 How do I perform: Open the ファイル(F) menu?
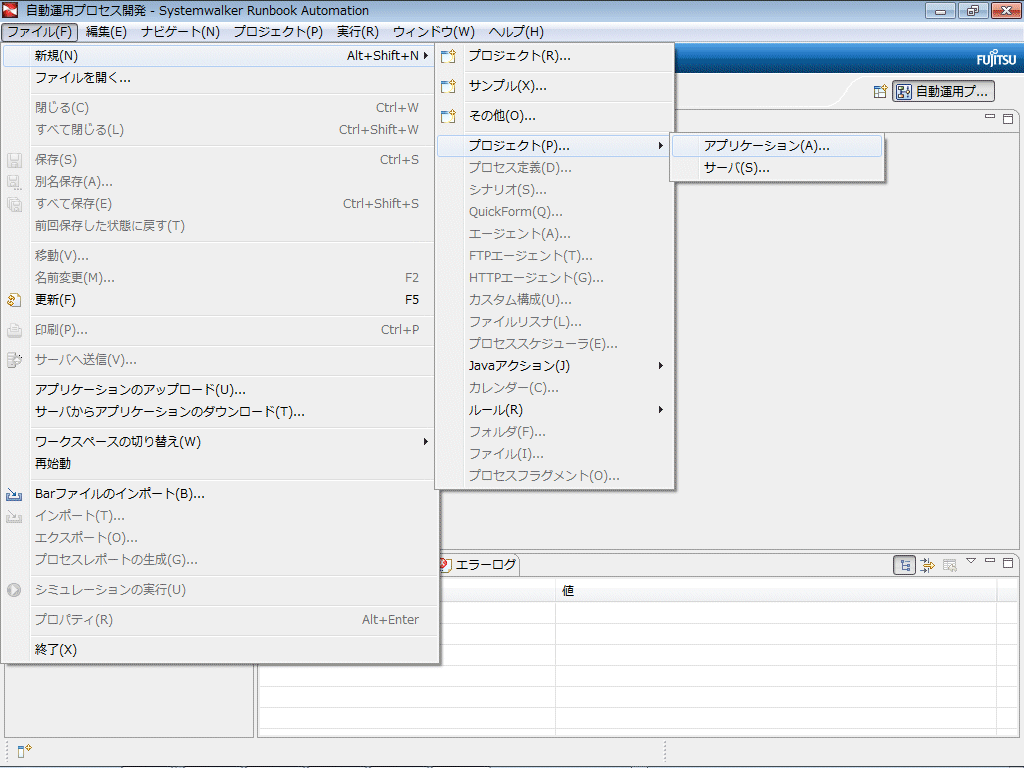coord(39,32)
